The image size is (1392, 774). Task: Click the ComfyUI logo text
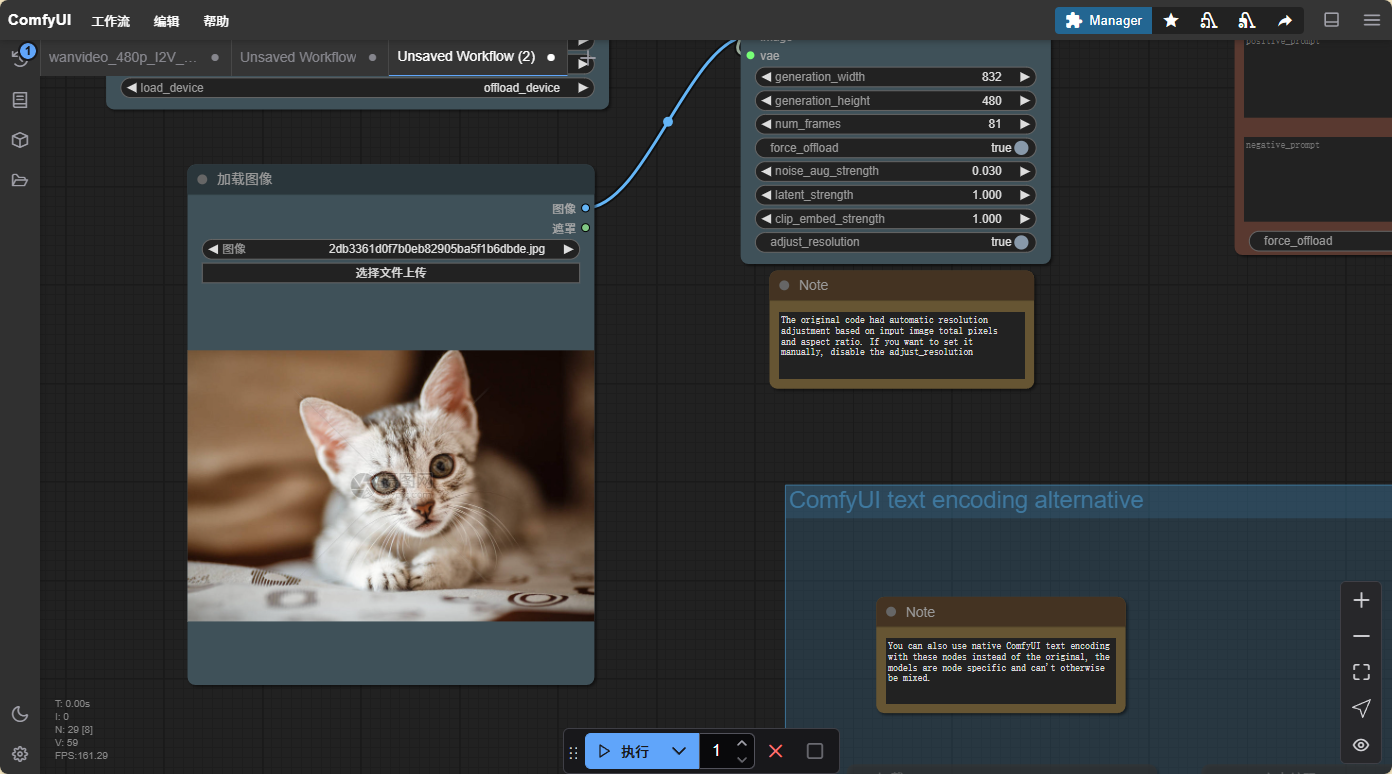pyautogui.click(x=39, y=20)
